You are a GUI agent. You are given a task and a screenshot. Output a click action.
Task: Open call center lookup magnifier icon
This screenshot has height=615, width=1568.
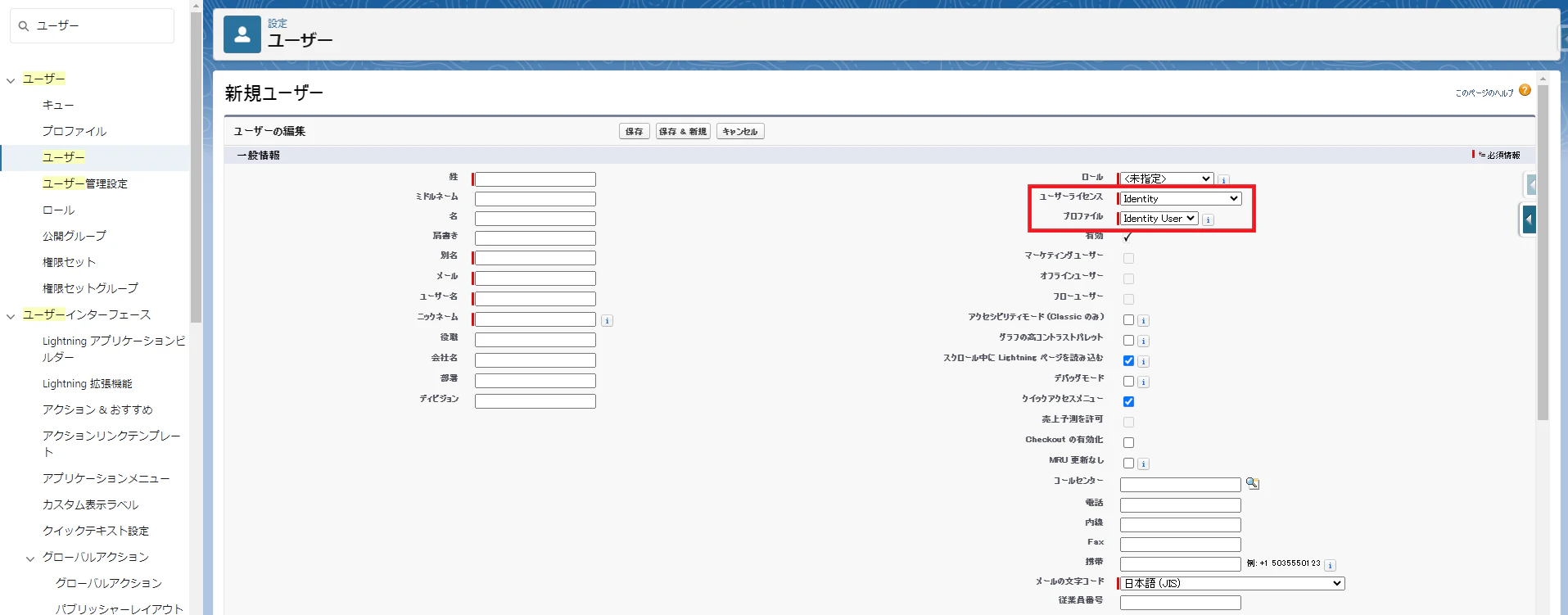tap(1252, 484)
